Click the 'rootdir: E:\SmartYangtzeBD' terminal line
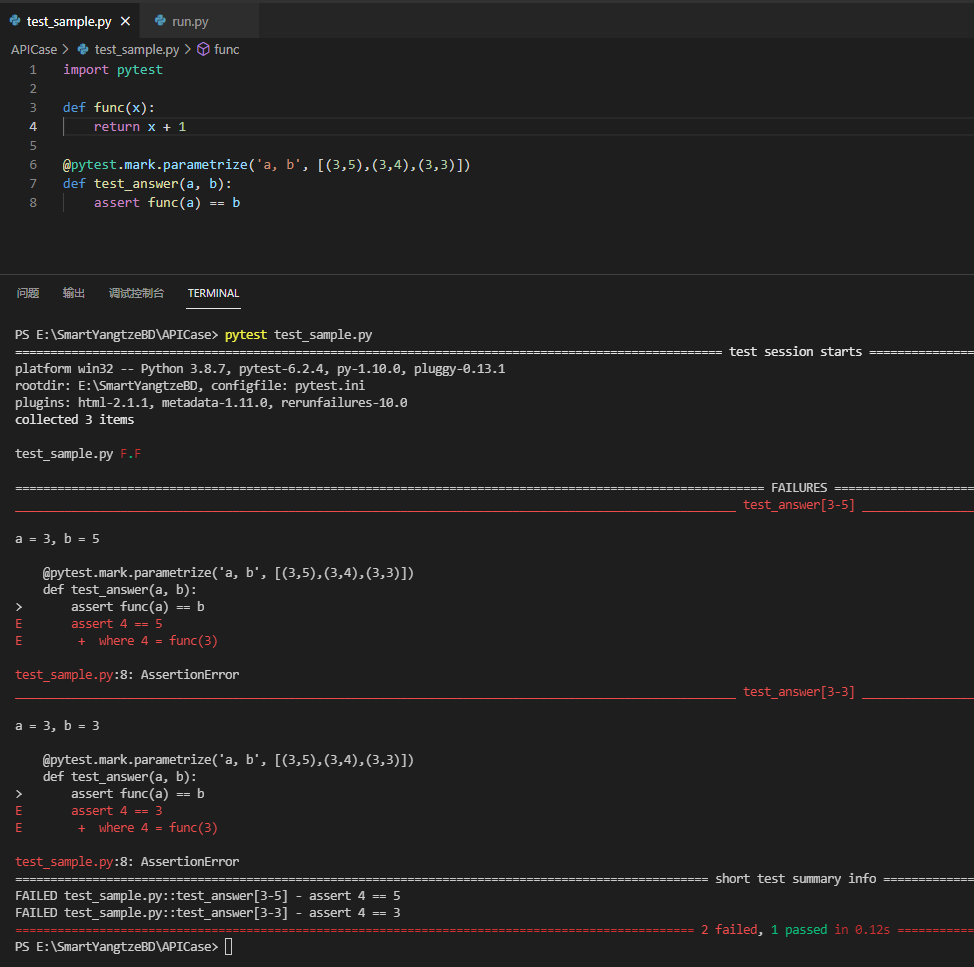Viewport: 974px width, 967px height. [190, 386]
